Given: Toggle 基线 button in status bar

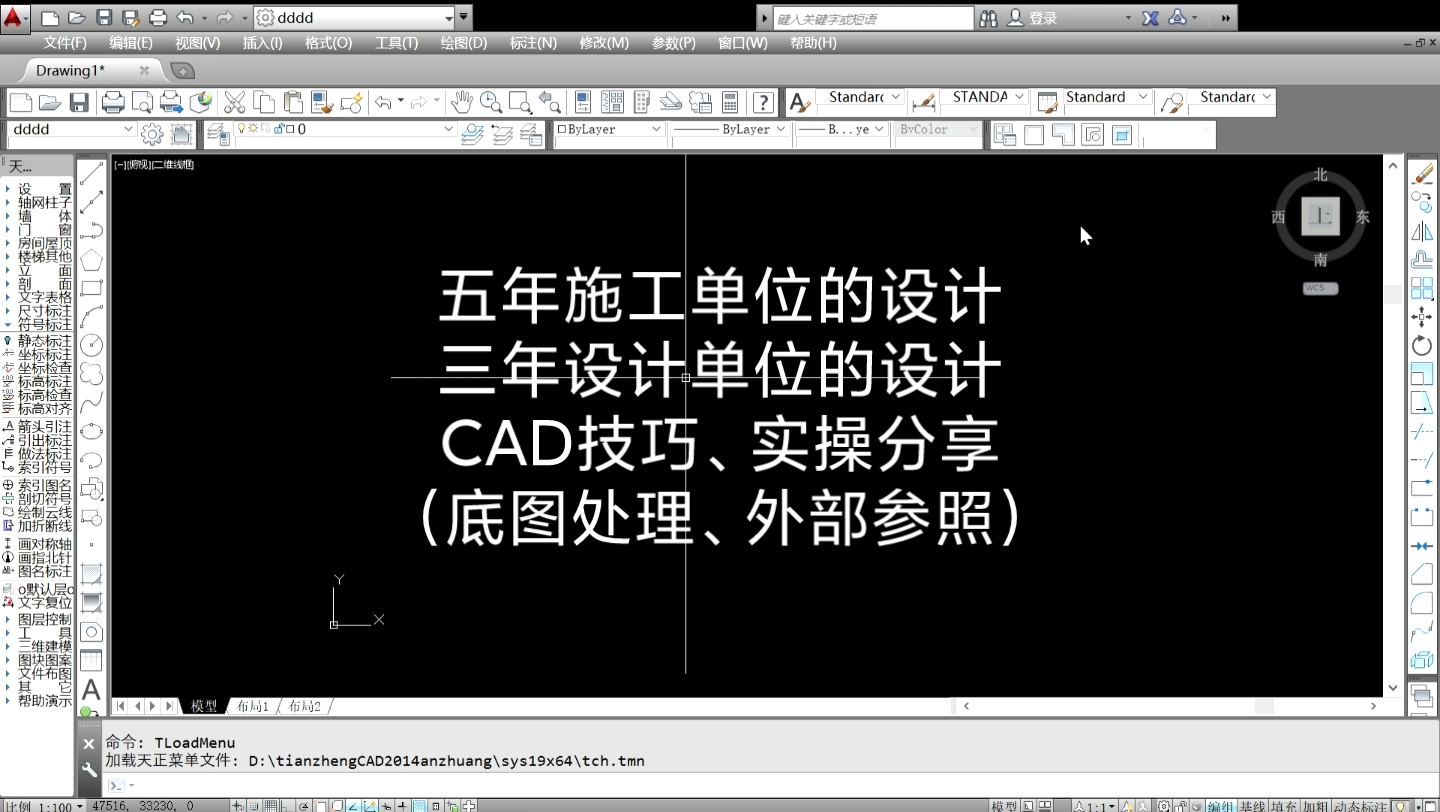Looking at the screenshot, I should 1252,806.
